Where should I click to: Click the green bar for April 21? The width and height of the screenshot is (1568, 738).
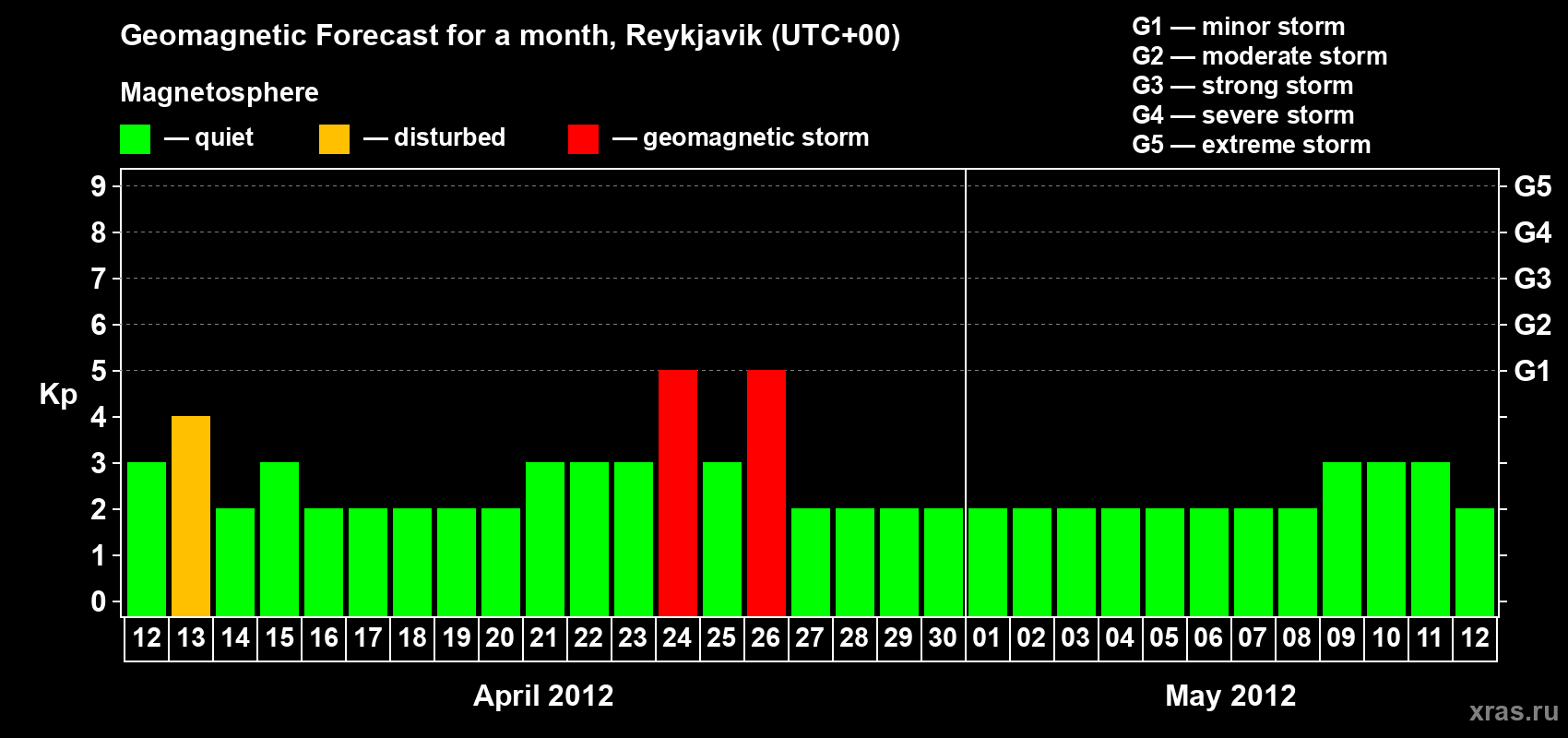[x=545, y=539]
